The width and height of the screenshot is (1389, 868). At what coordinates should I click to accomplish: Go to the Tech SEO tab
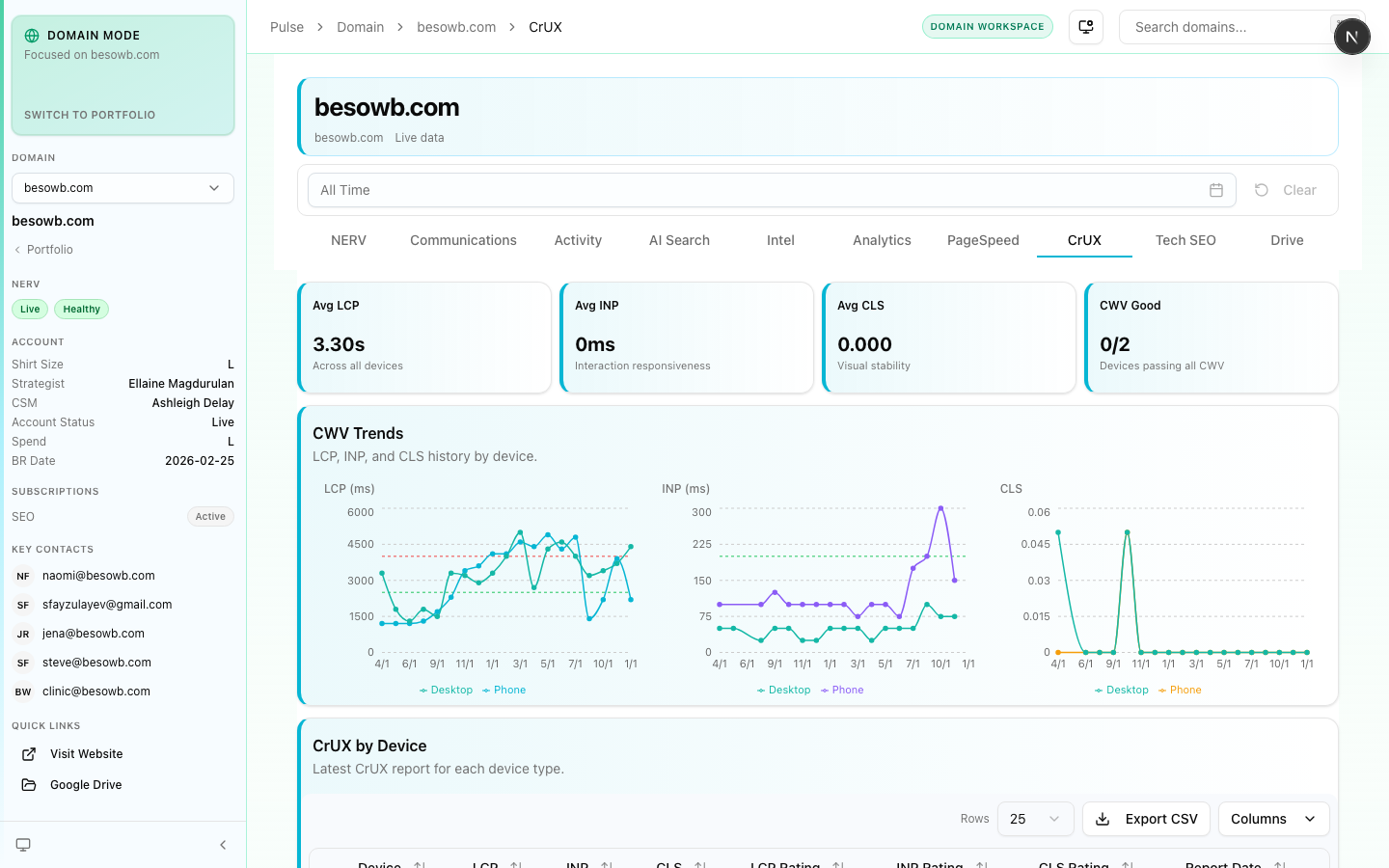pos(1185,240)
